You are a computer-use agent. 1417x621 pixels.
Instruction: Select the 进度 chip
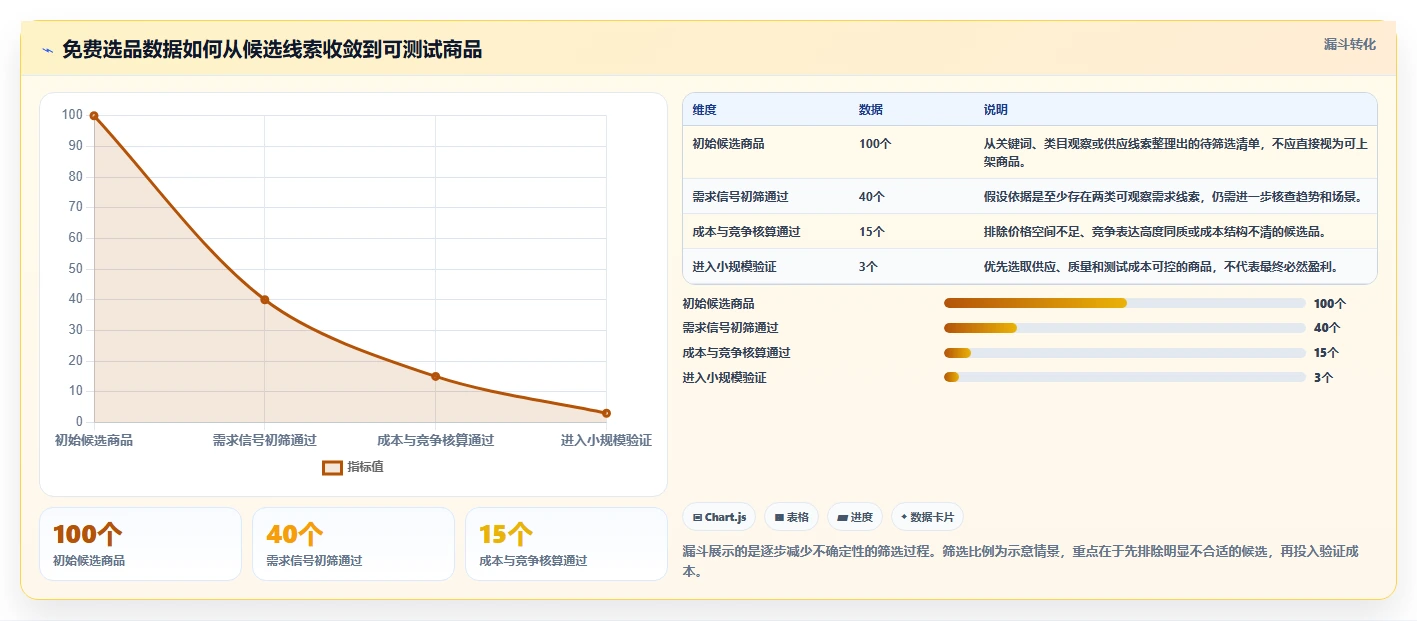[855, 517]
